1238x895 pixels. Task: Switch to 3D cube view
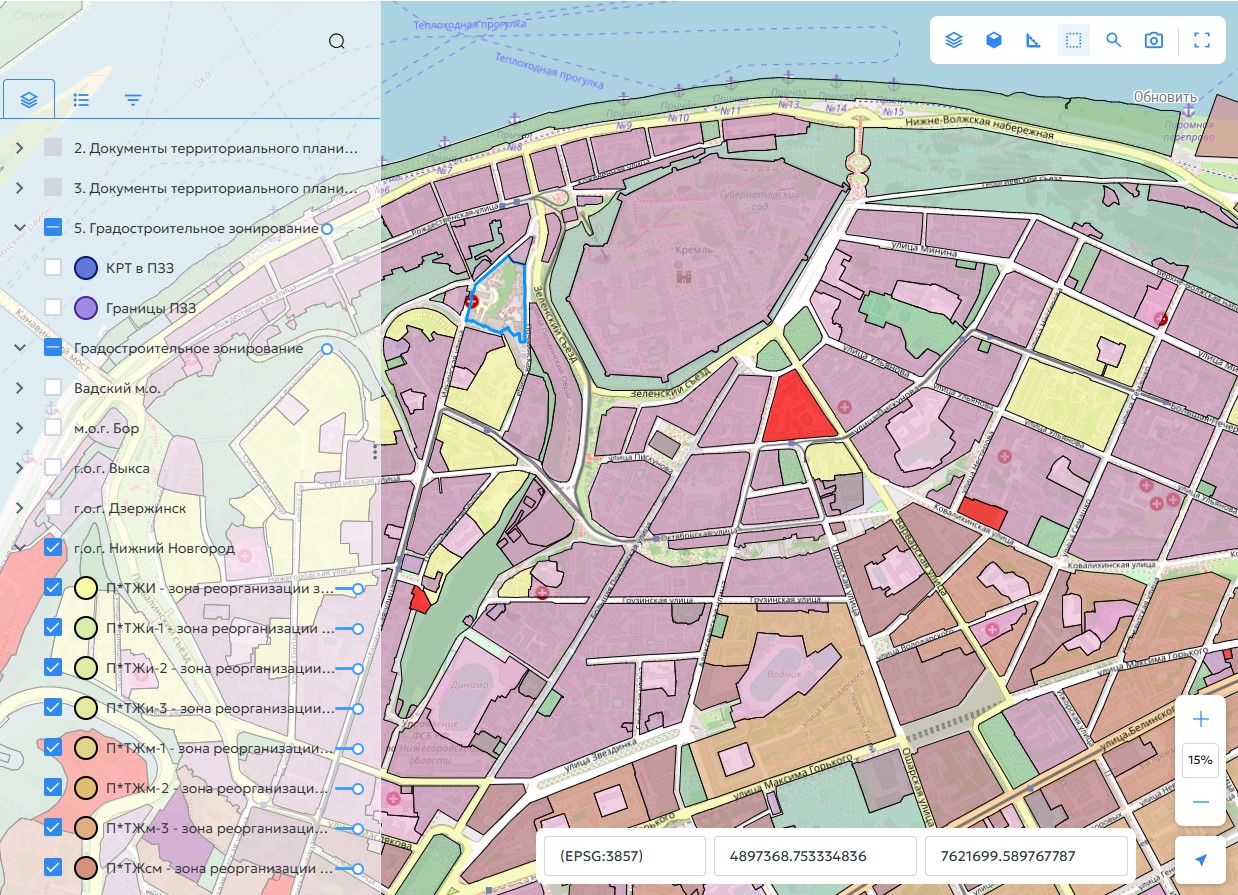(994, 40)
